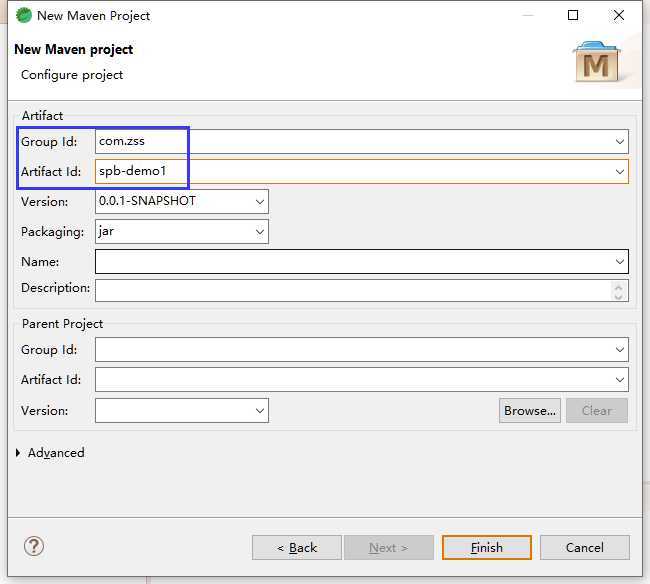
Task: Open the Parent Project Group Id dropdown
Action: pos(620,349)
